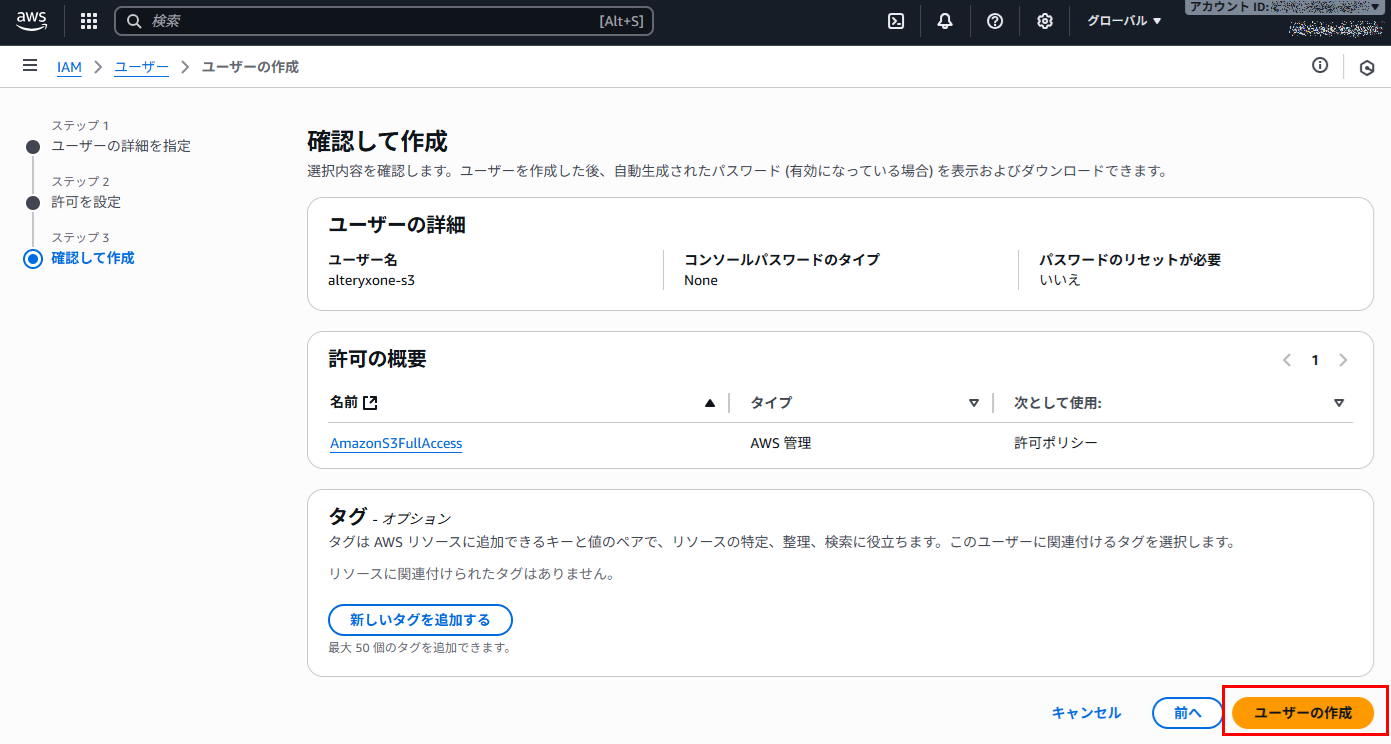Open settings gear in the top bar
This screenshot has height=744, width=1391.
point(1045,21)
